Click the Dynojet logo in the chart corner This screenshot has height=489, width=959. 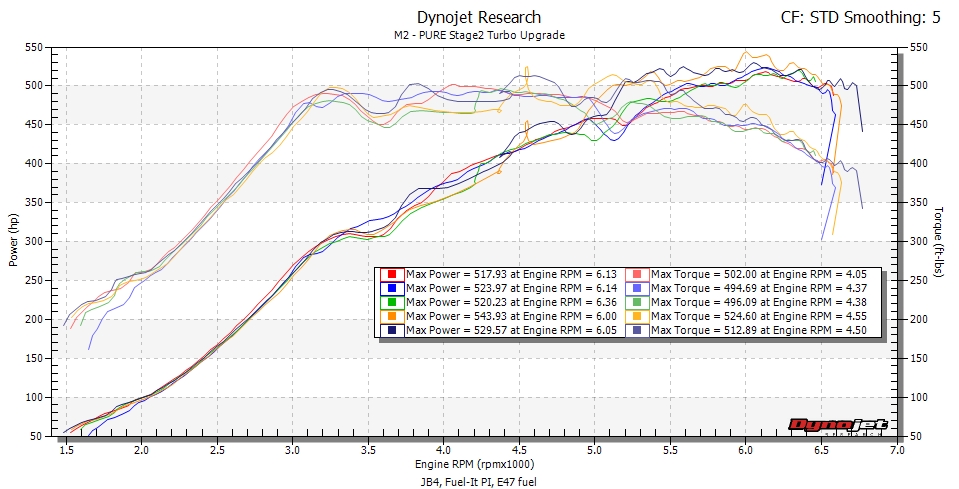(838, 425)
